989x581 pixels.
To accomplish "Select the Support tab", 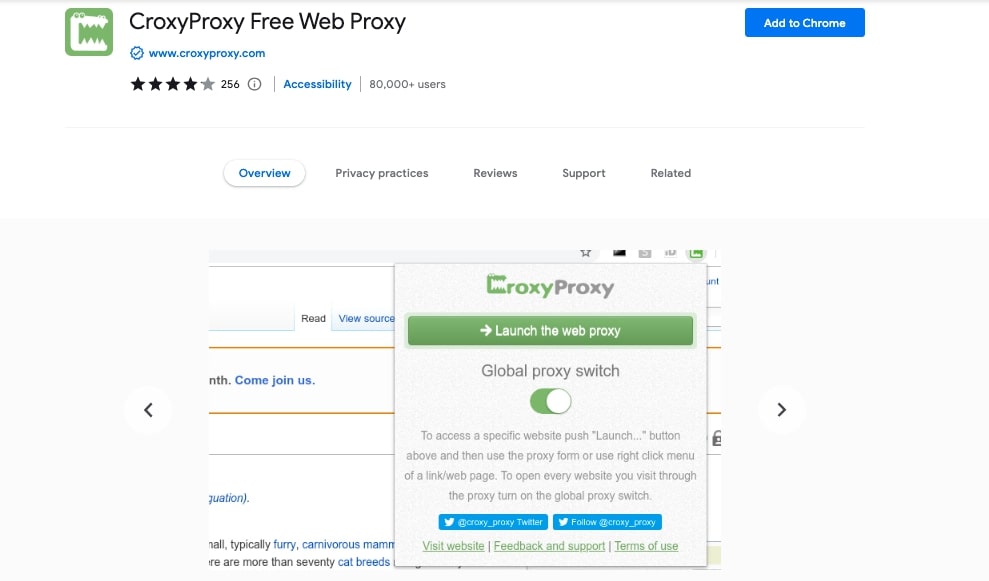I will [x=584, y=173].
